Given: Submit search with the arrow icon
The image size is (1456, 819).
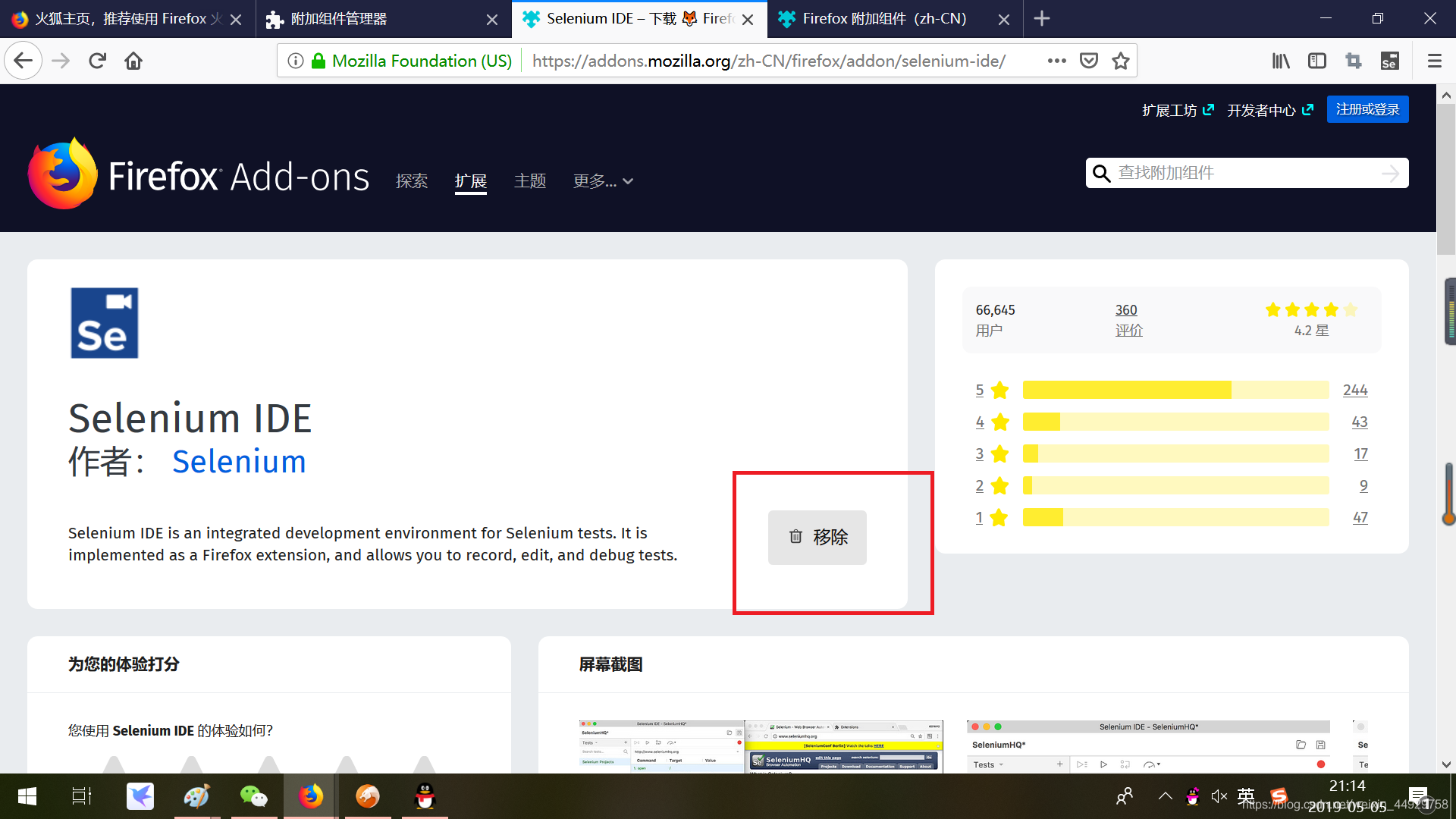Looking at the screenshot, I should pyautogui.click(x=1391, y=174).
